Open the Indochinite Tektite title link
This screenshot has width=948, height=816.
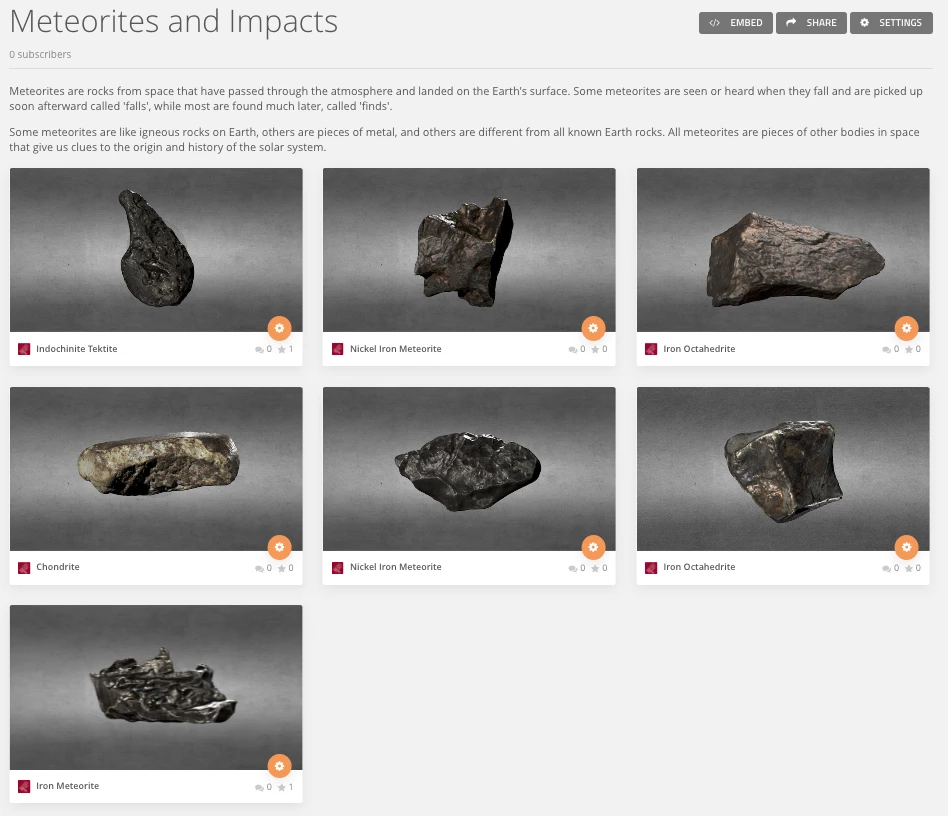[76, 349]
